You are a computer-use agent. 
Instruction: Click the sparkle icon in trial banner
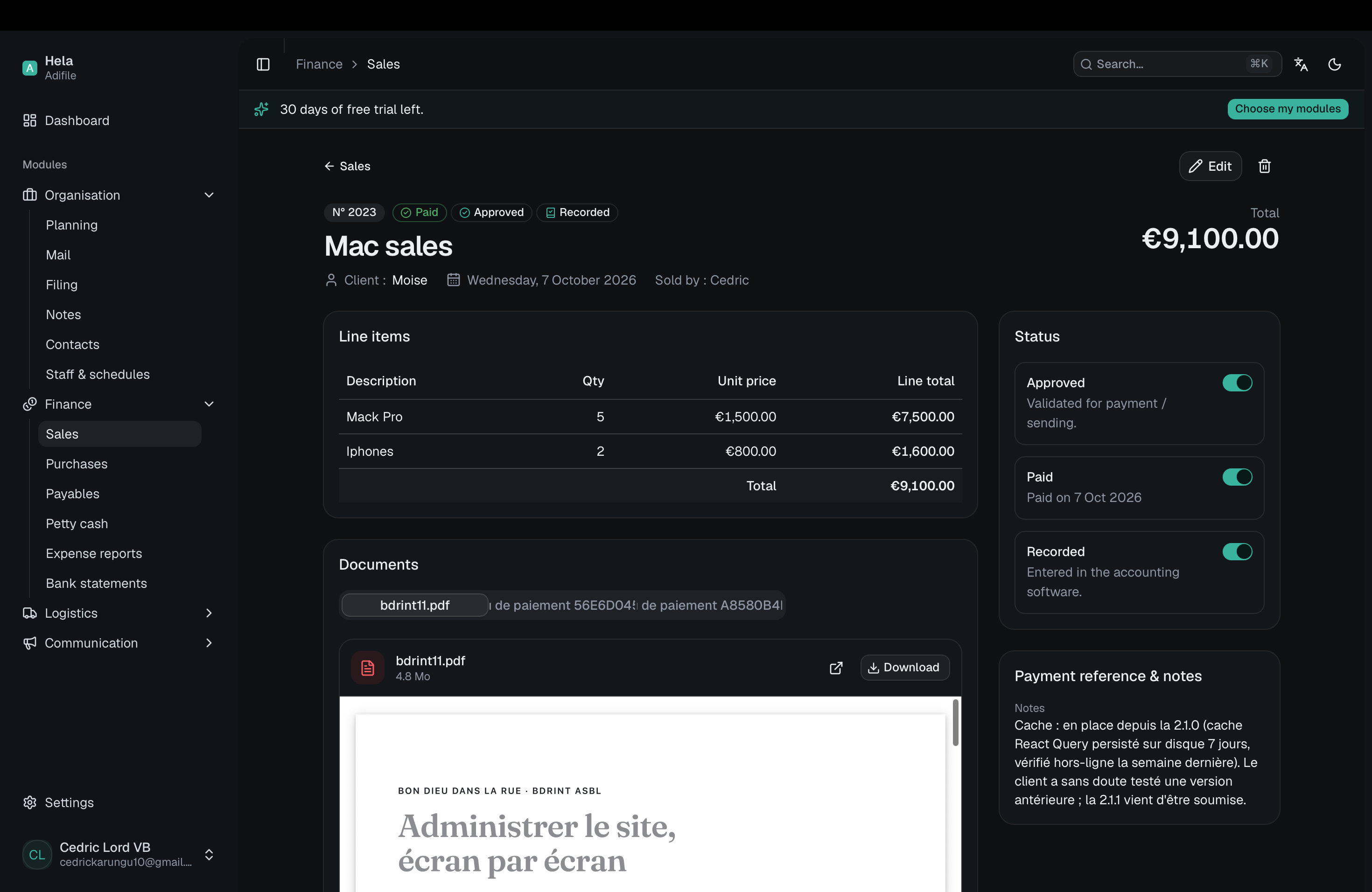[262, 109]
